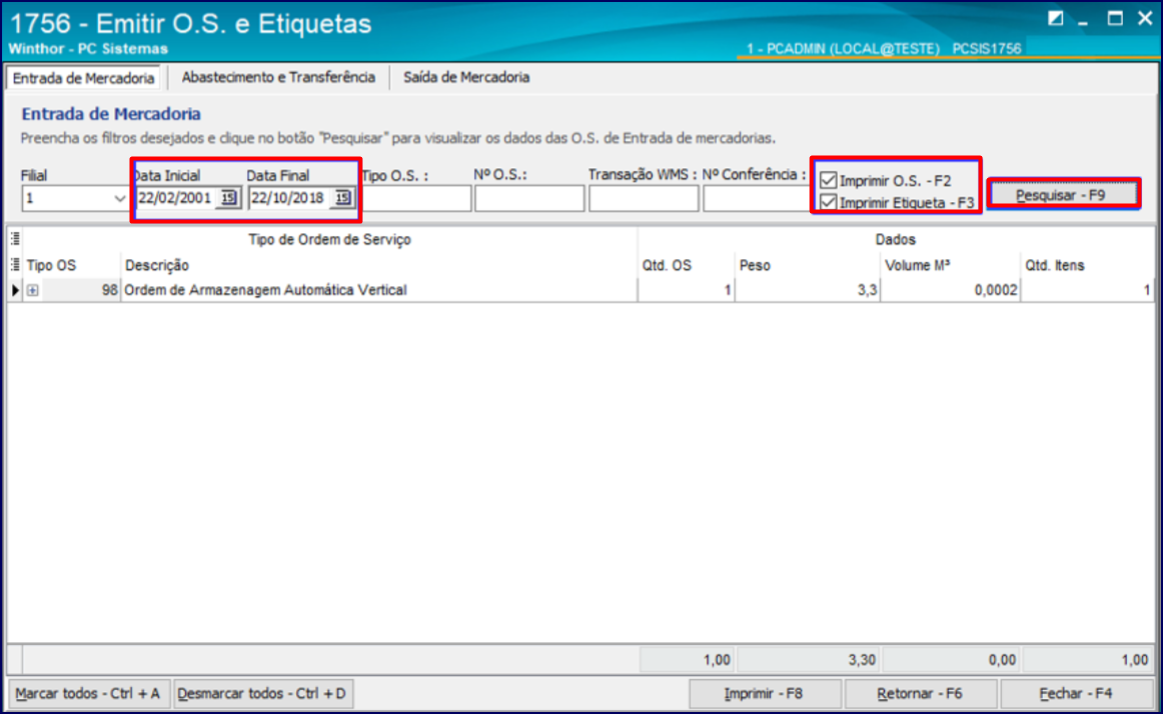Toggle Imprimir O.S. - F2 checkbox
The height and width of the screenshot is (714, 1163).
(x=828, y=180)
